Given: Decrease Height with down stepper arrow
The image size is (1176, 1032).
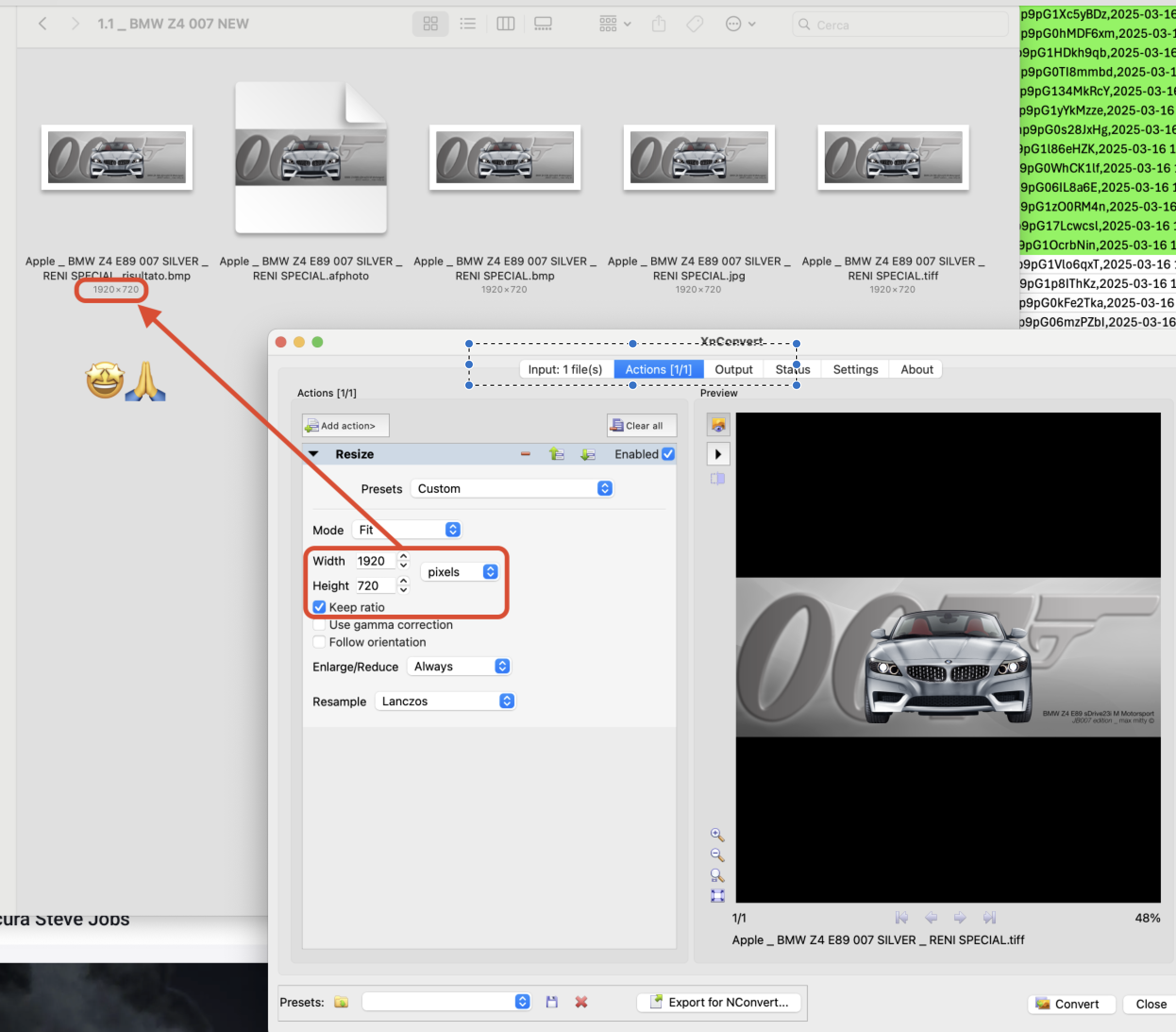Looking at the screenshot, I should pyautogui.click(x=403, y=590).
